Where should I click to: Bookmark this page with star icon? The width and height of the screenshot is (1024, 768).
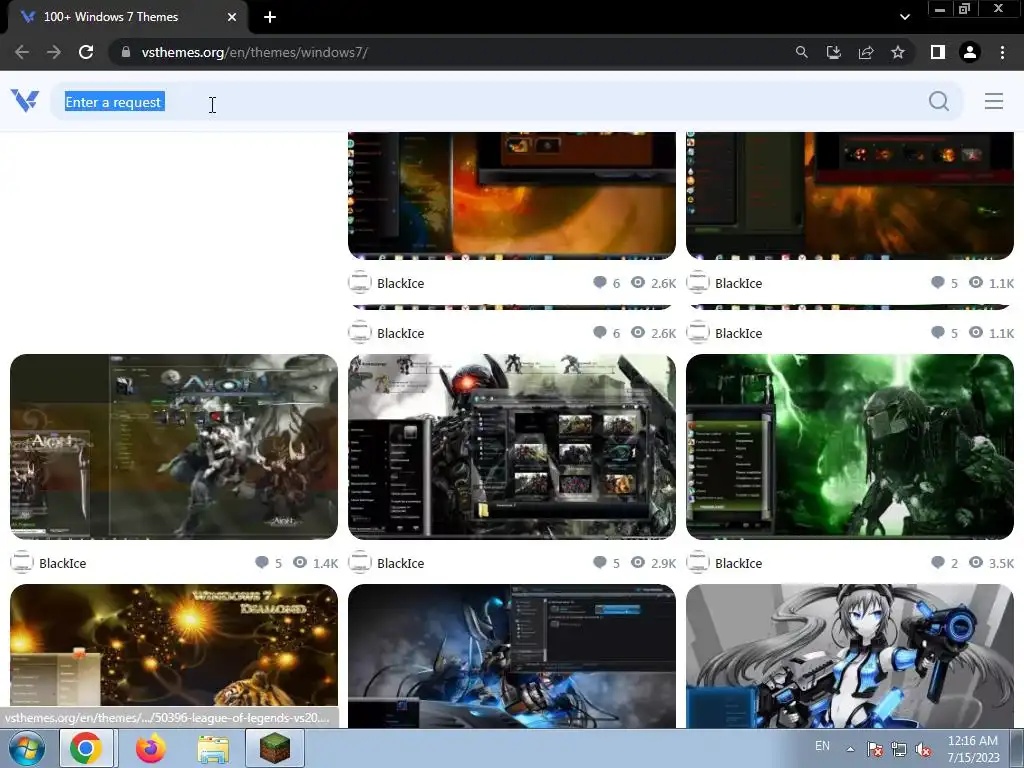click(x=898, y=52)
